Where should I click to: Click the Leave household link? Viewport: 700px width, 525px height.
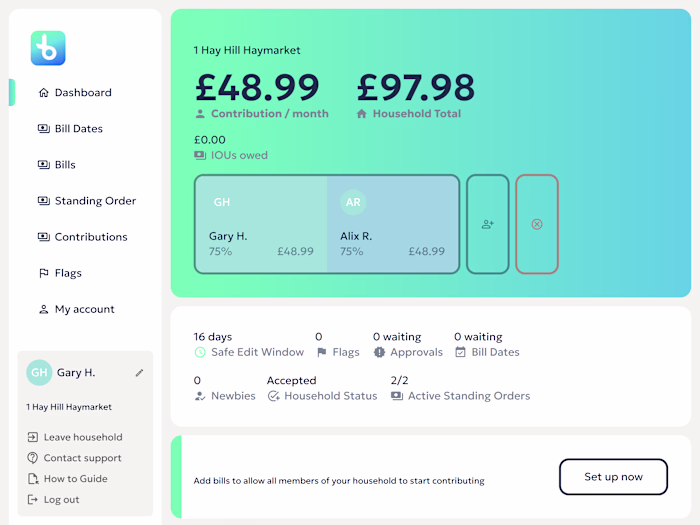[82, 437]
